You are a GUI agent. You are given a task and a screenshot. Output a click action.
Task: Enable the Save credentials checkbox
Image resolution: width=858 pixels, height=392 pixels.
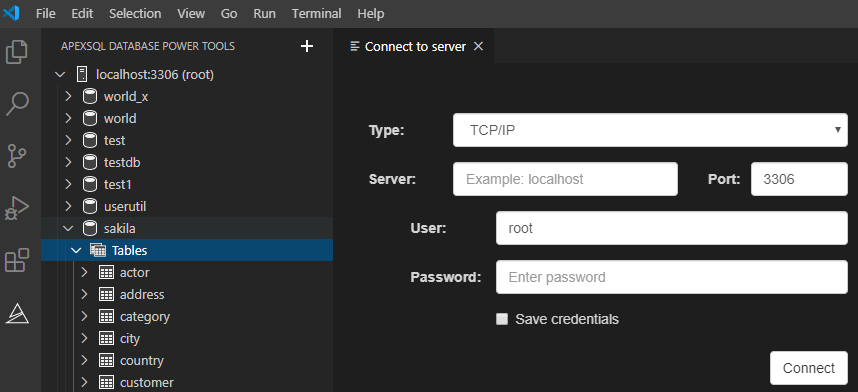pyautogui.click(x=502, y=319)
